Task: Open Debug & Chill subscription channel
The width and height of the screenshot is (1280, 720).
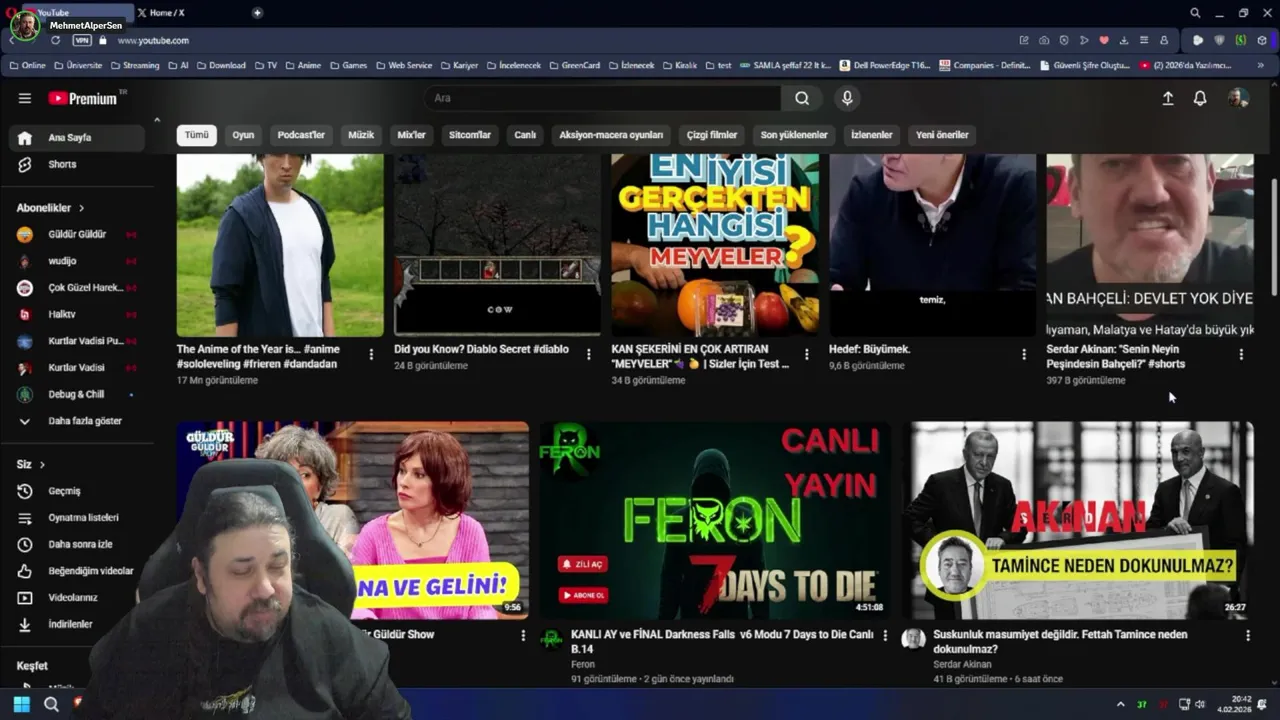Action: click(x=77, y=394)
